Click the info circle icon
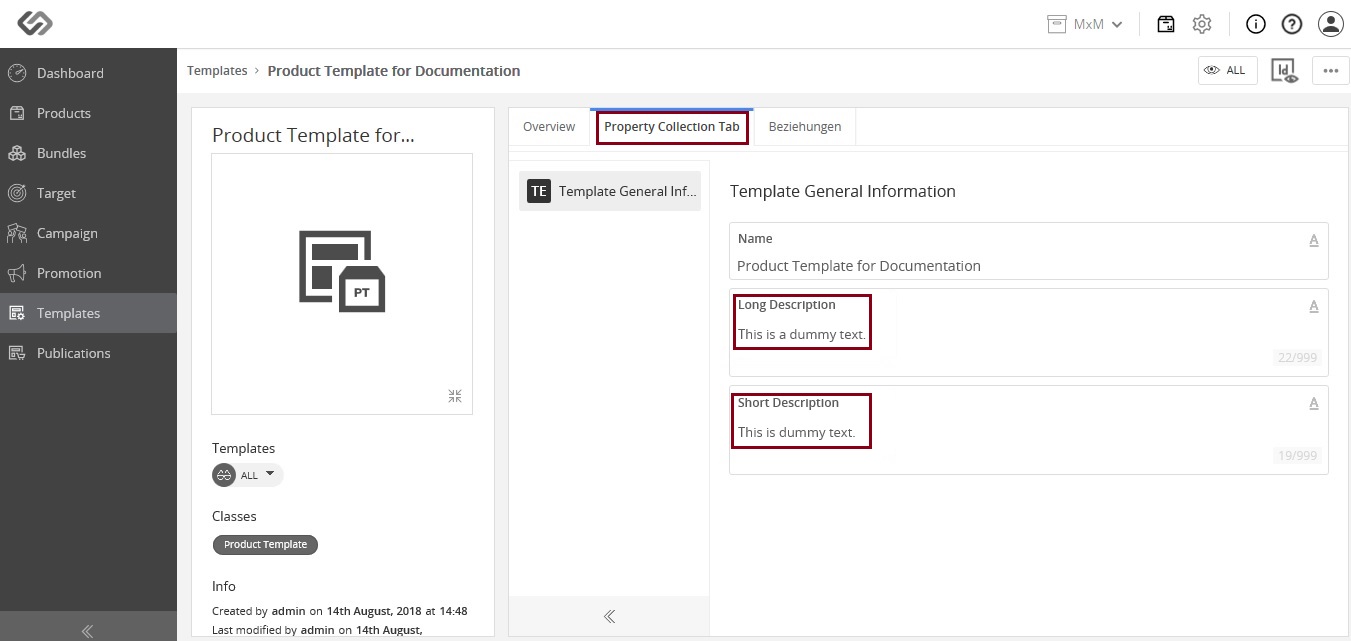The image size is (1351, 641). (x=1256, y=24)
